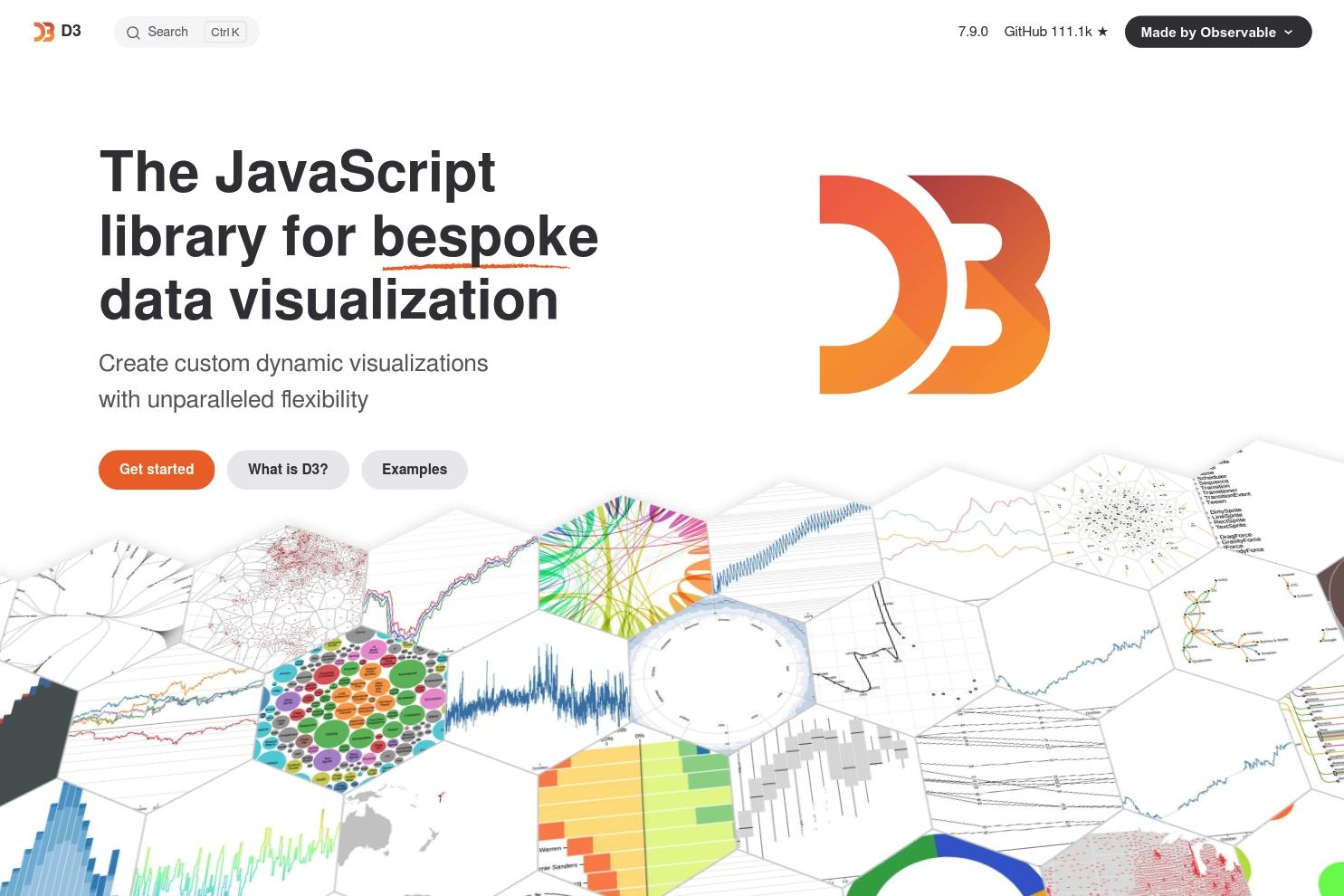
Task: Click the Ctrl K shortcut badge
Action: (x=224, y=32)
